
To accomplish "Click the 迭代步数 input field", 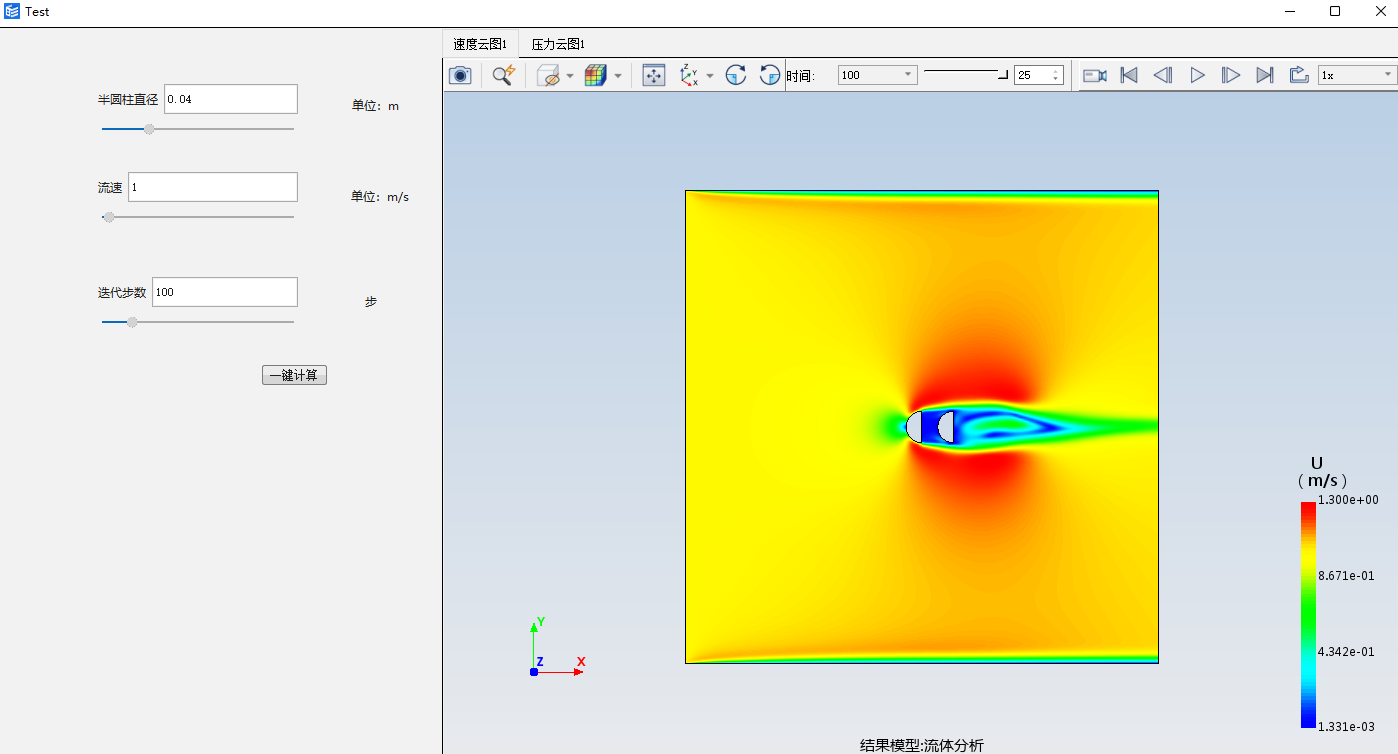I will coord(225,292).
